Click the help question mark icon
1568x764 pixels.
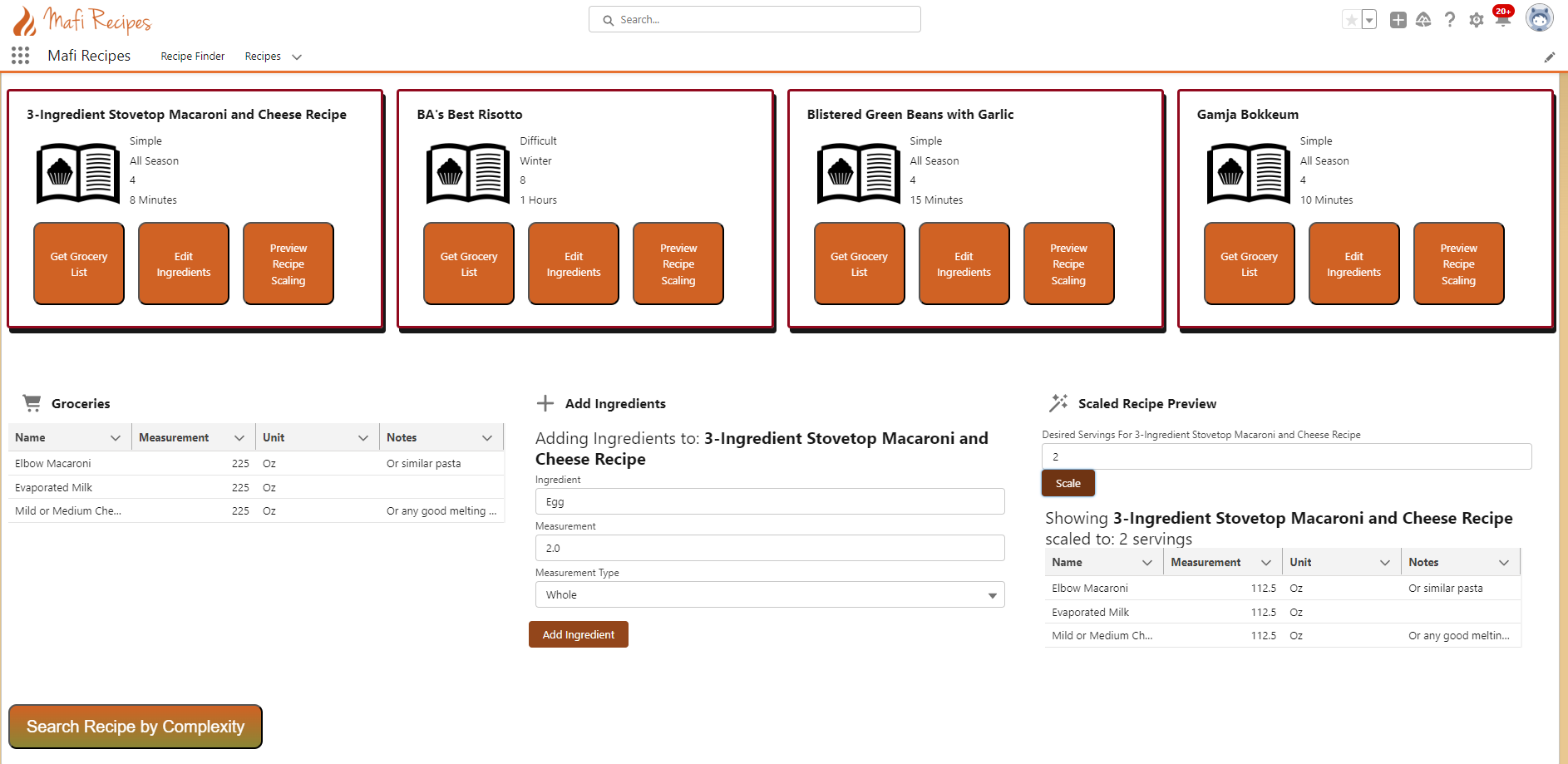[1450, 20]
